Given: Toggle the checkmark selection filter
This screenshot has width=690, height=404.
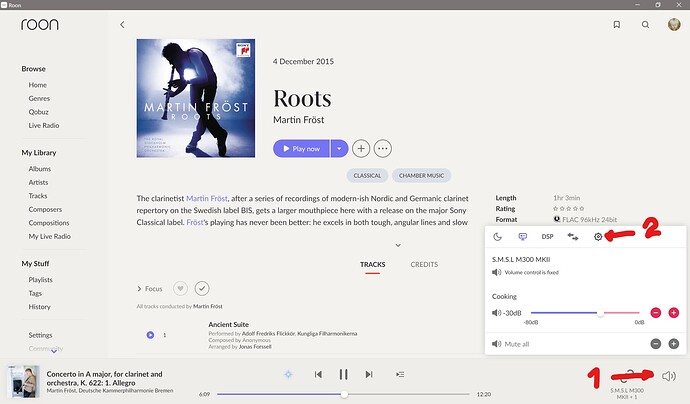Looking at the screenshot, I should click(202, 289).
